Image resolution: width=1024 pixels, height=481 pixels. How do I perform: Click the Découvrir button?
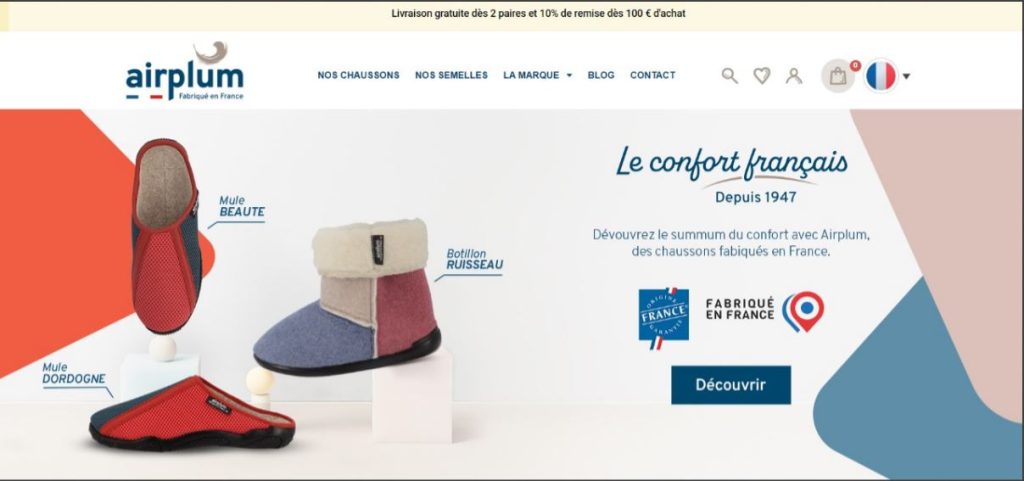pyautogui.click(x=731, y=385)
